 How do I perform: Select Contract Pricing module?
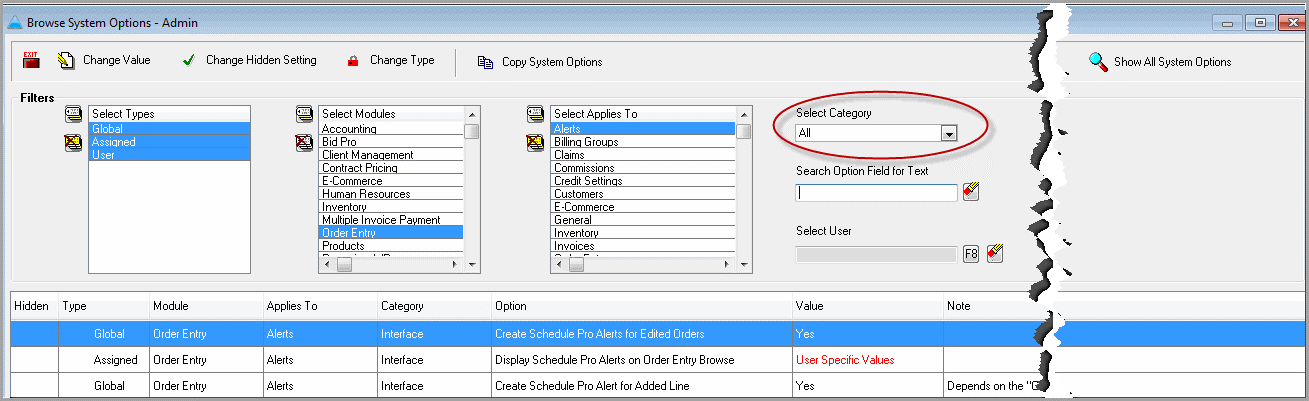[391, 168]
